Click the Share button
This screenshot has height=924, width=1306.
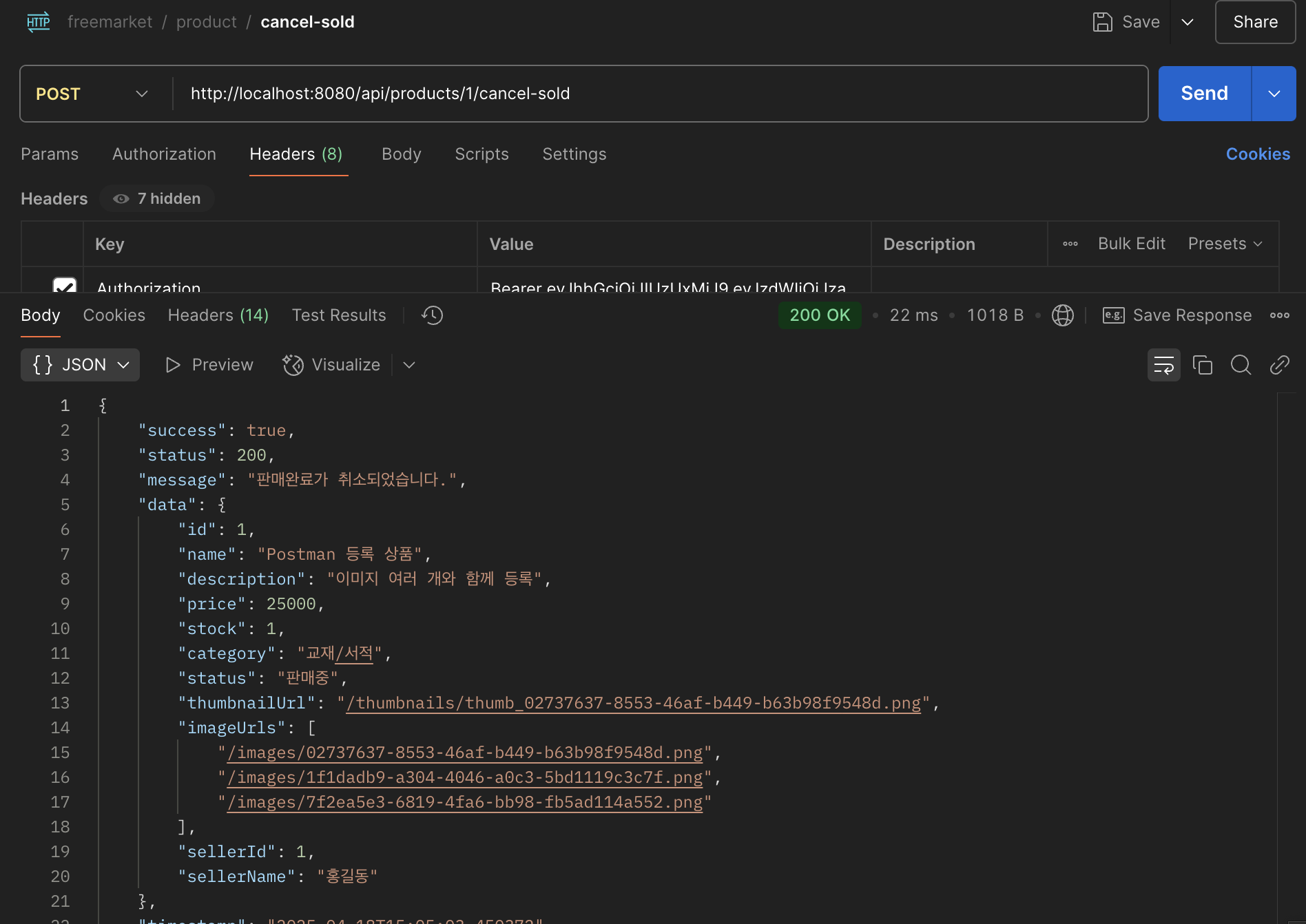pyautogui.click(x=1255, y=22)
